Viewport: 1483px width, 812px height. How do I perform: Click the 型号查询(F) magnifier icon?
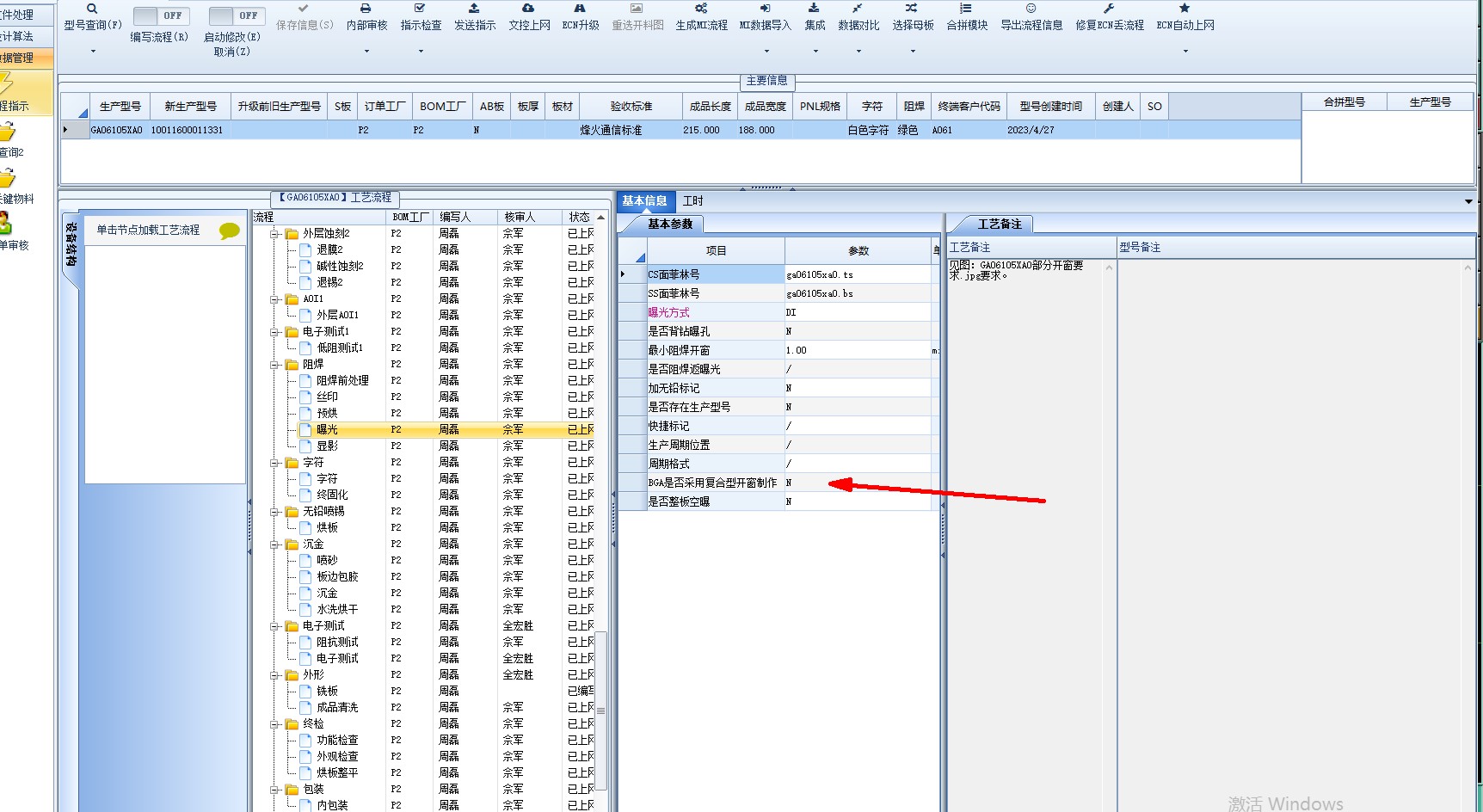point(92,9)
